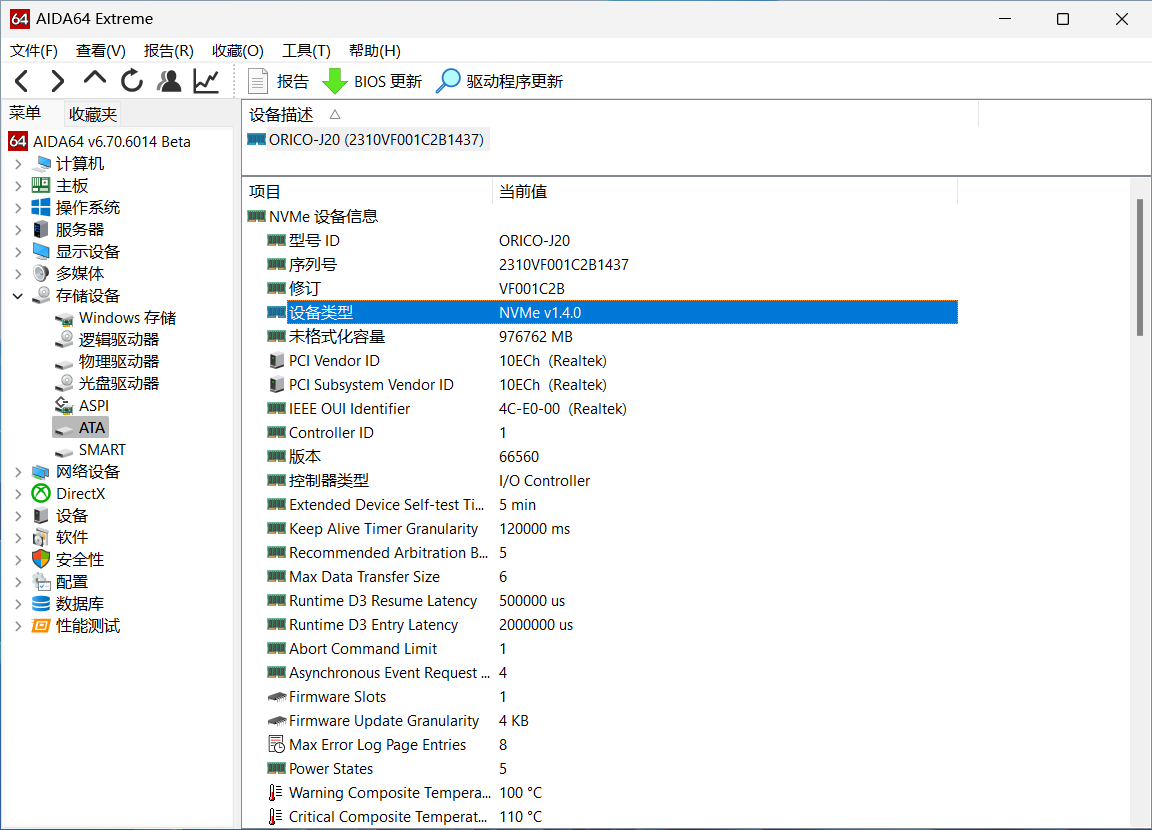Click the 安全性 shield icon
Viewport: 1152px width, 830px height.
tap(41, 560)
